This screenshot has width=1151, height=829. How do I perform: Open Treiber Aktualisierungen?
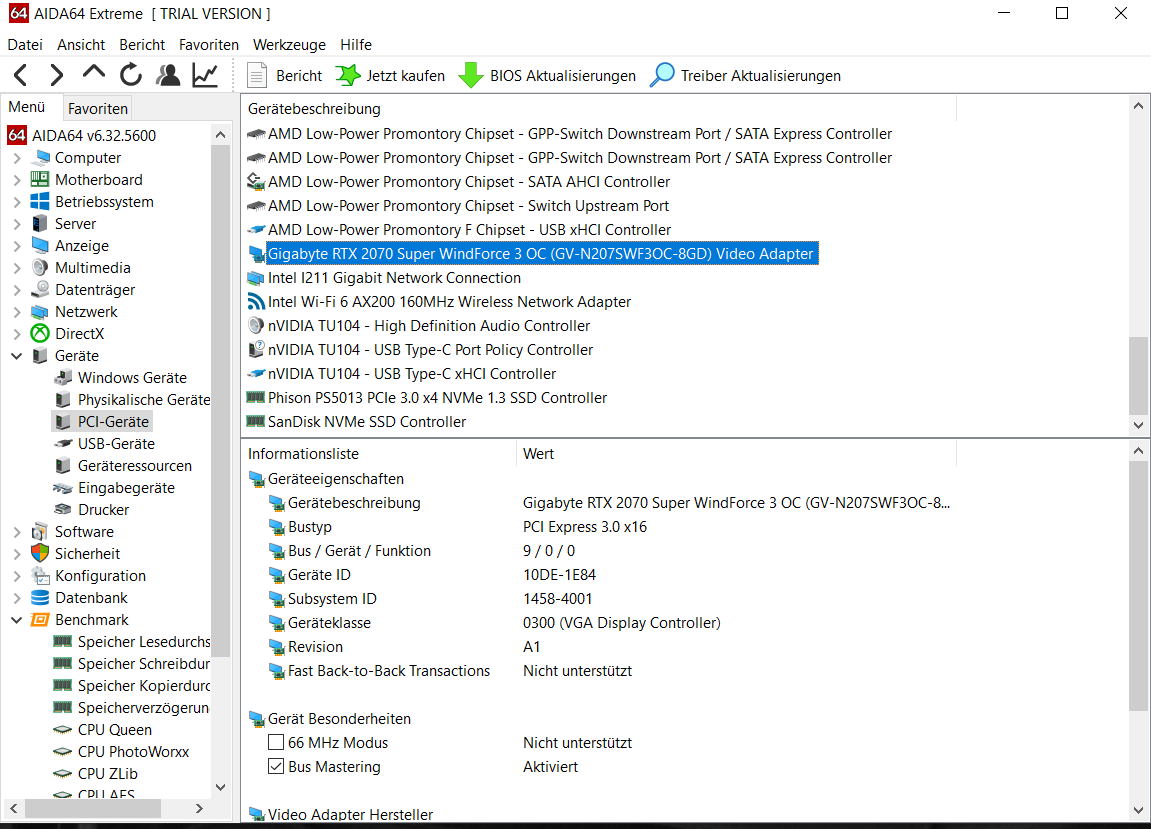745,76
